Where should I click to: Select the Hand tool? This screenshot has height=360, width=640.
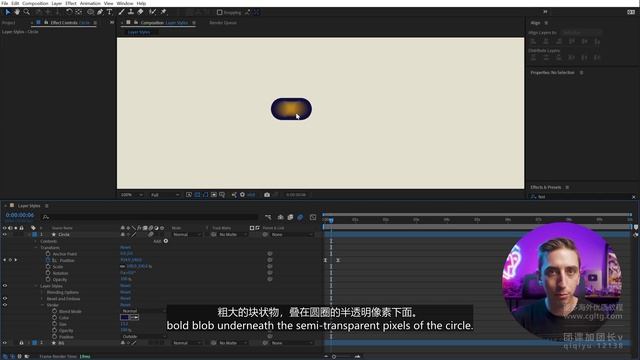click(x=17, y=12)
